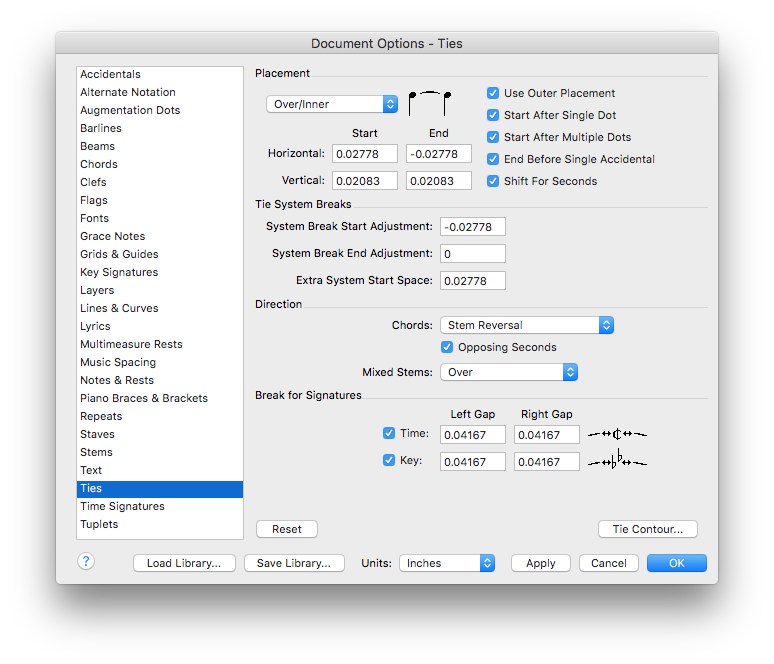Open Fonts options

click(160, 218)
